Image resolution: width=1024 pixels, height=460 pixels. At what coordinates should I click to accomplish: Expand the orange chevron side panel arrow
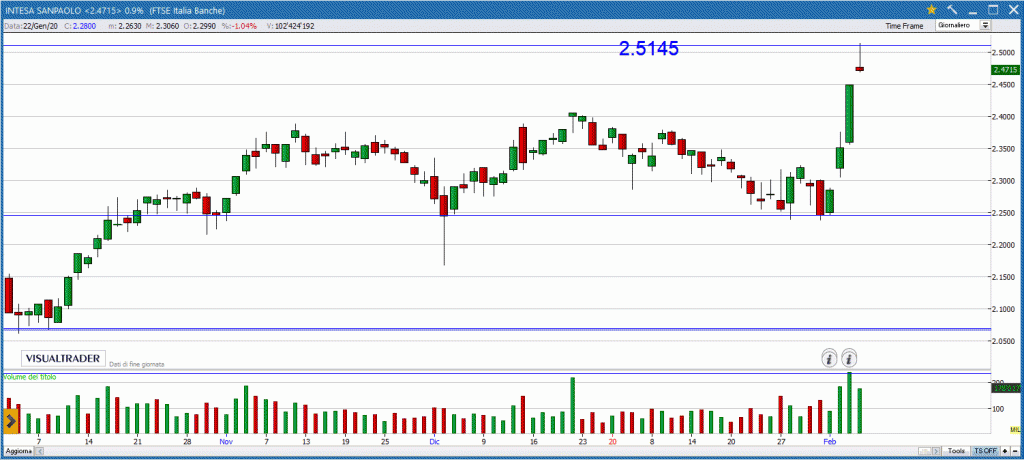pyautogui.click(x=10, y=421)
